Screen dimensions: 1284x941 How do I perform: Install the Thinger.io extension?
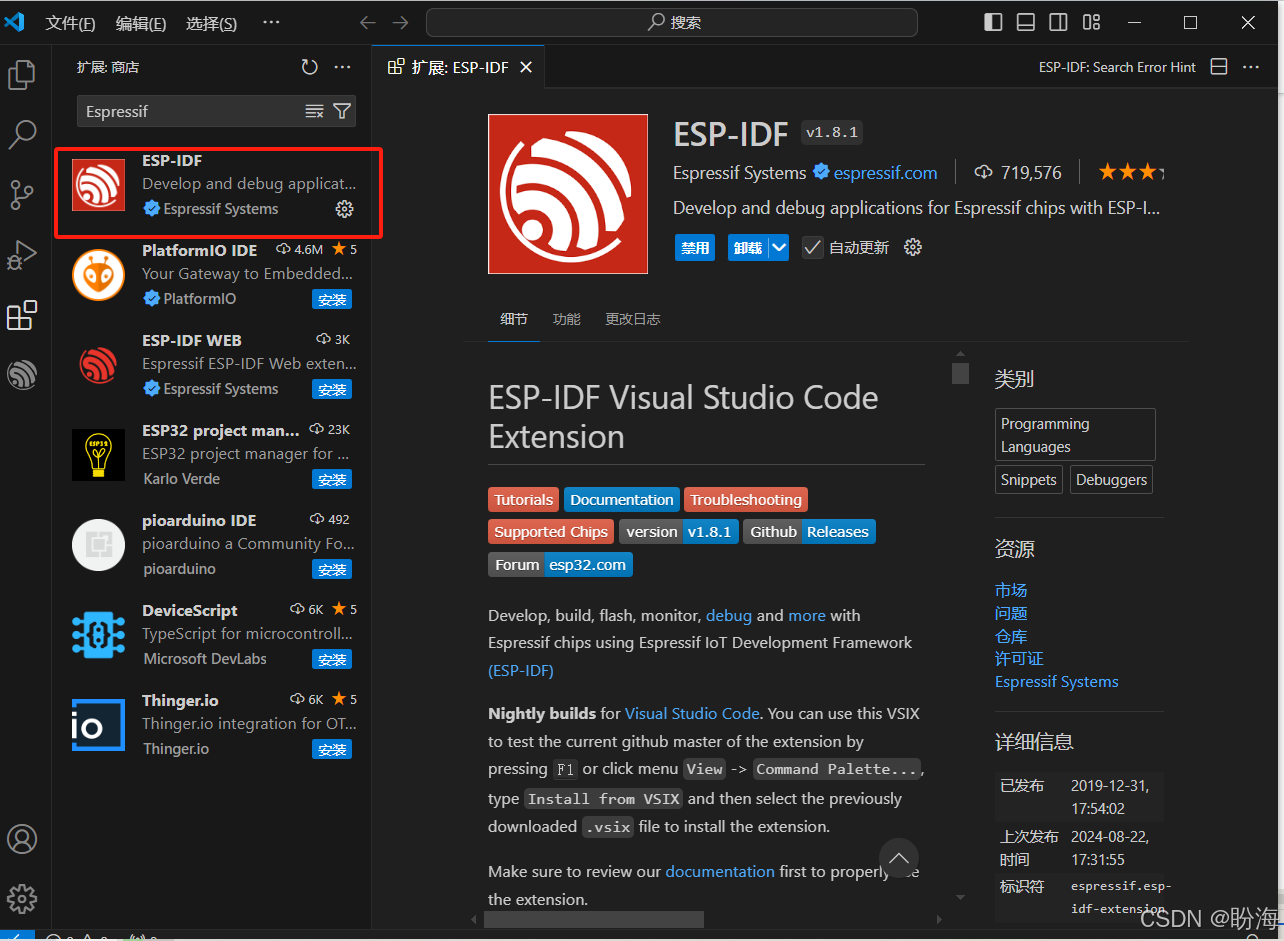(332, 750)
